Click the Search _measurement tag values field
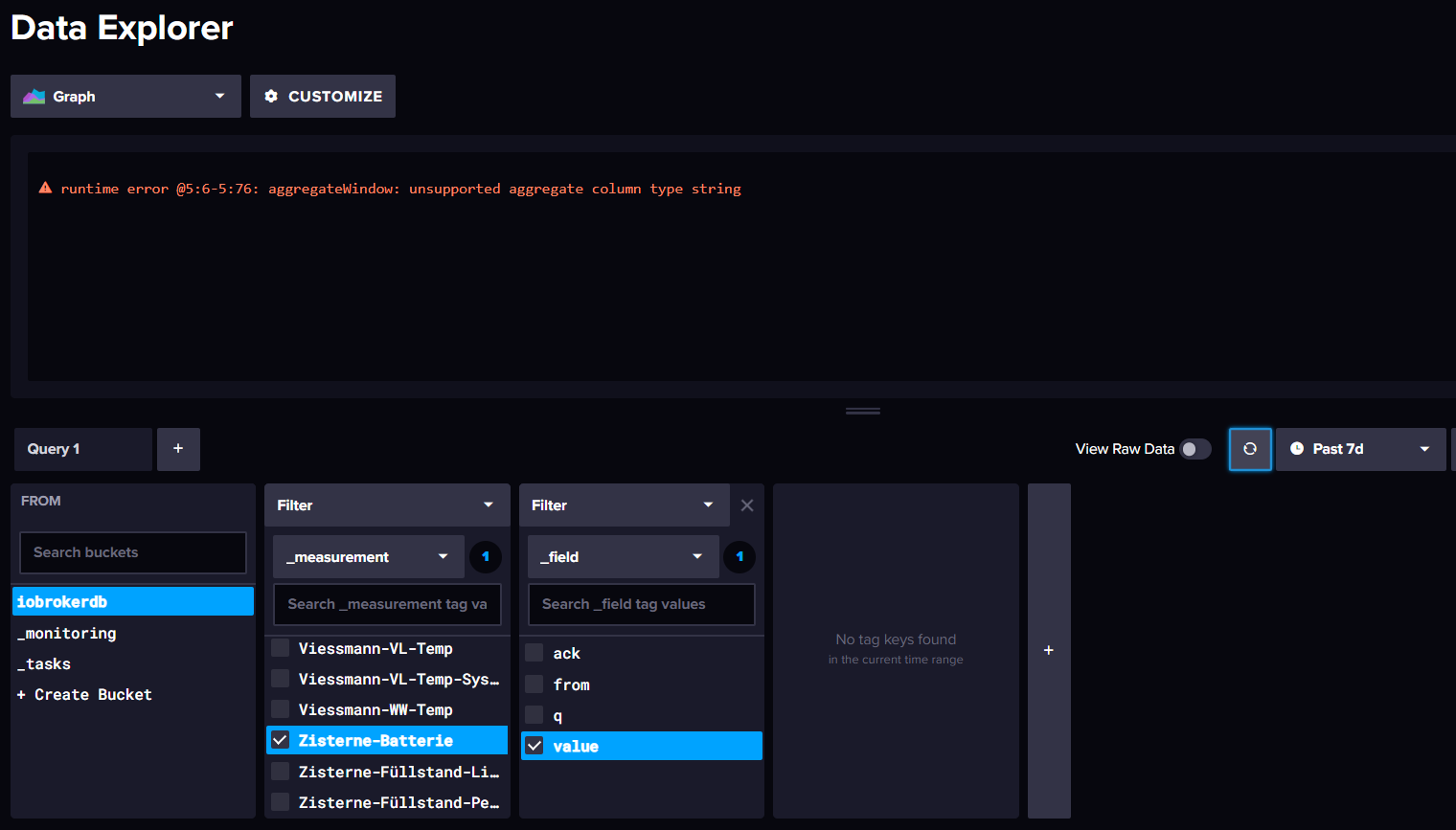The height and width of the screenshot is (830, 1456). [387, 604]
